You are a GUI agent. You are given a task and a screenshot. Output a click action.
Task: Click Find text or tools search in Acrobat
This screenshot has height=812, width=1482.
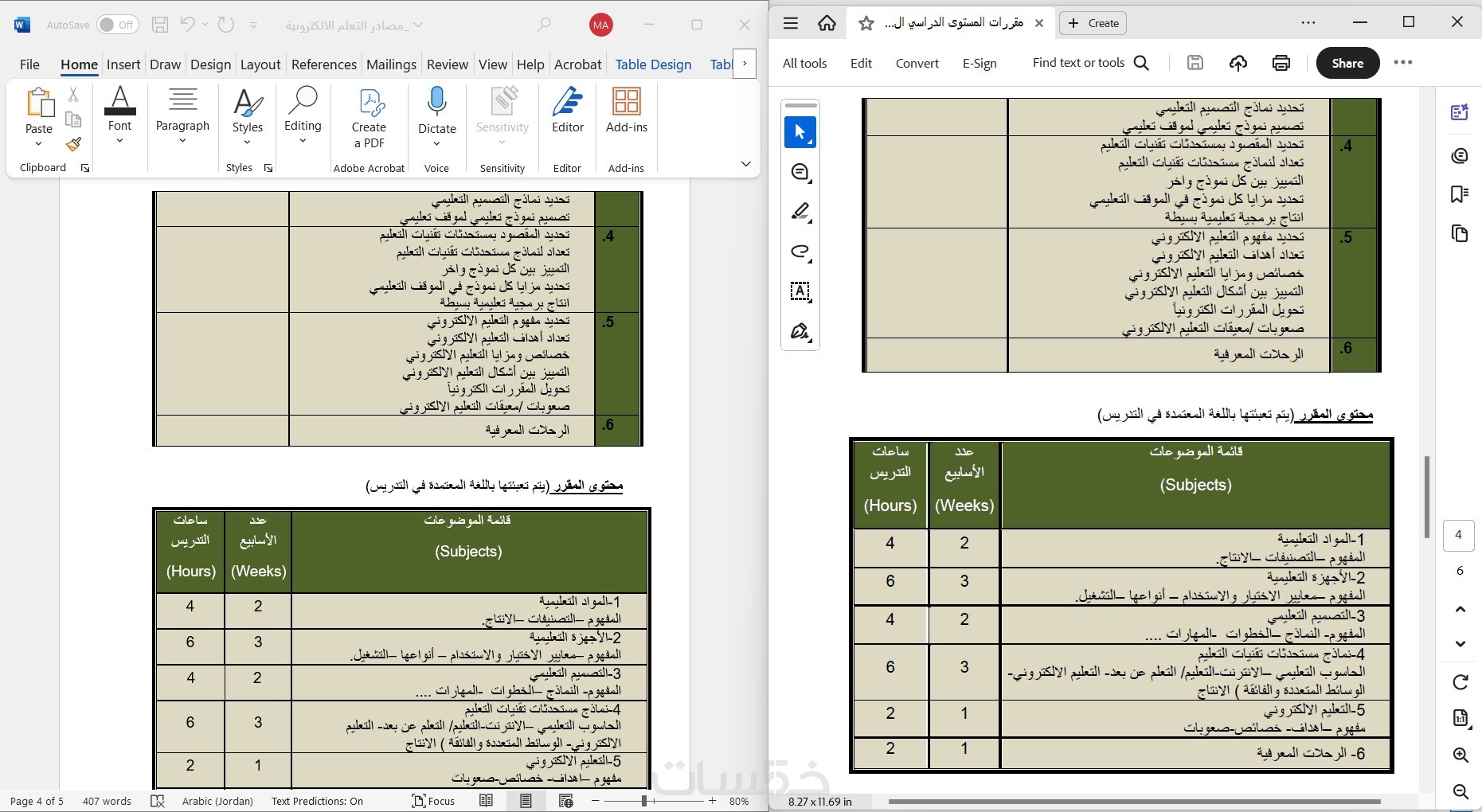coord(1091,63)
